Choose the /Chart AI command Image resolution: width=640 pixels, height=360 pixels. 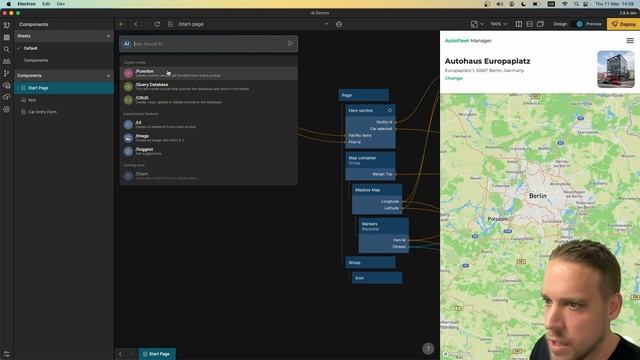click(209, 176)
